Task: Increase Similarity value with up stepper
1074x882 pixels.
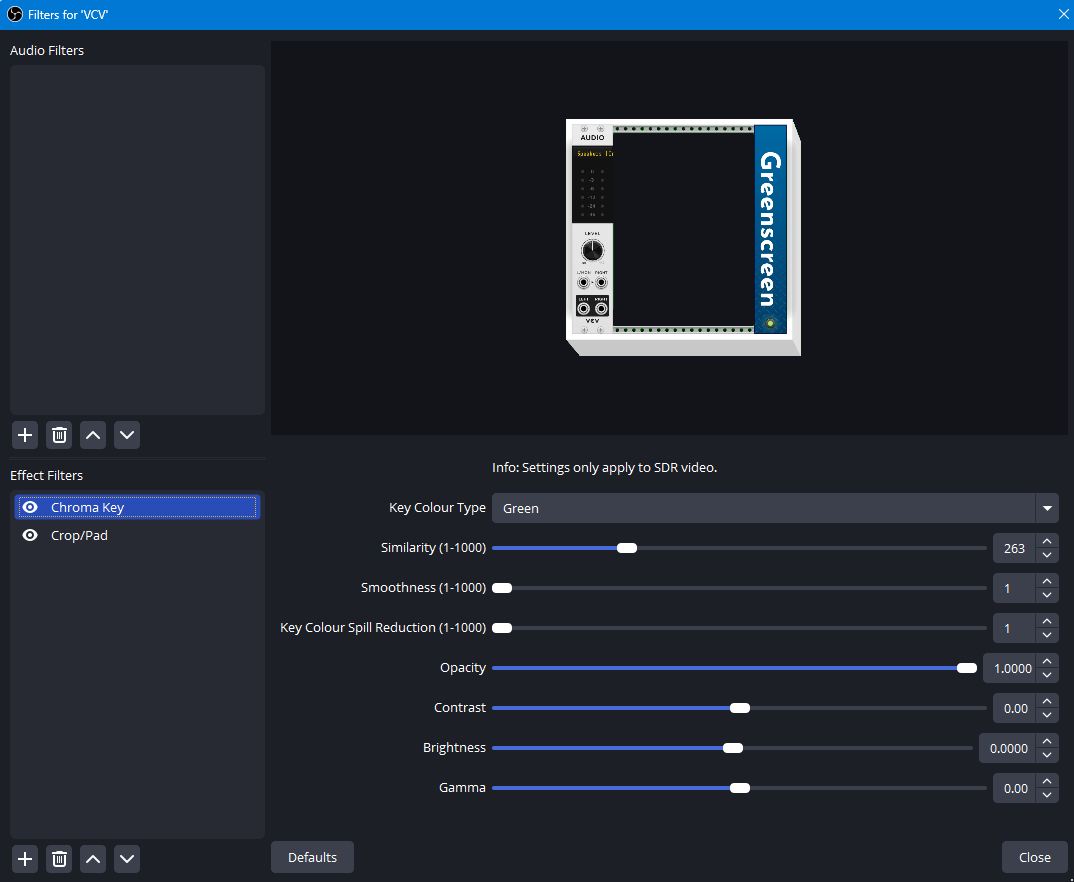Action: 1047,541
